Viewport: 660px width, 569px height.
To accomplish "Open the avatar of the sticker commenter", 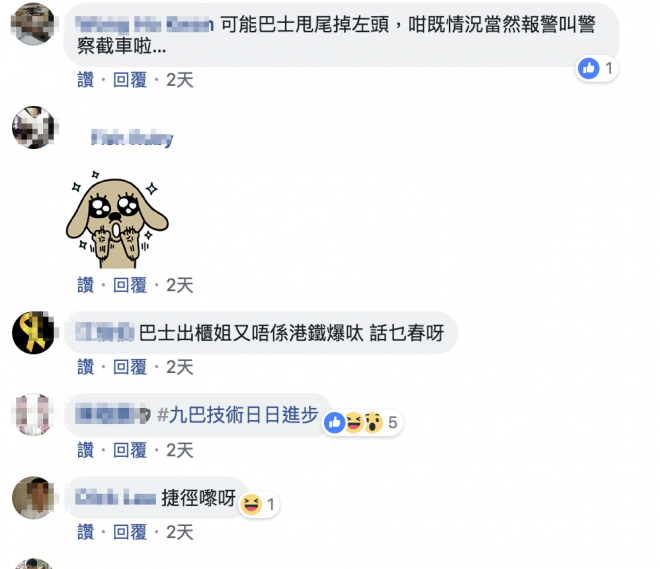I will tap(33, 128).
